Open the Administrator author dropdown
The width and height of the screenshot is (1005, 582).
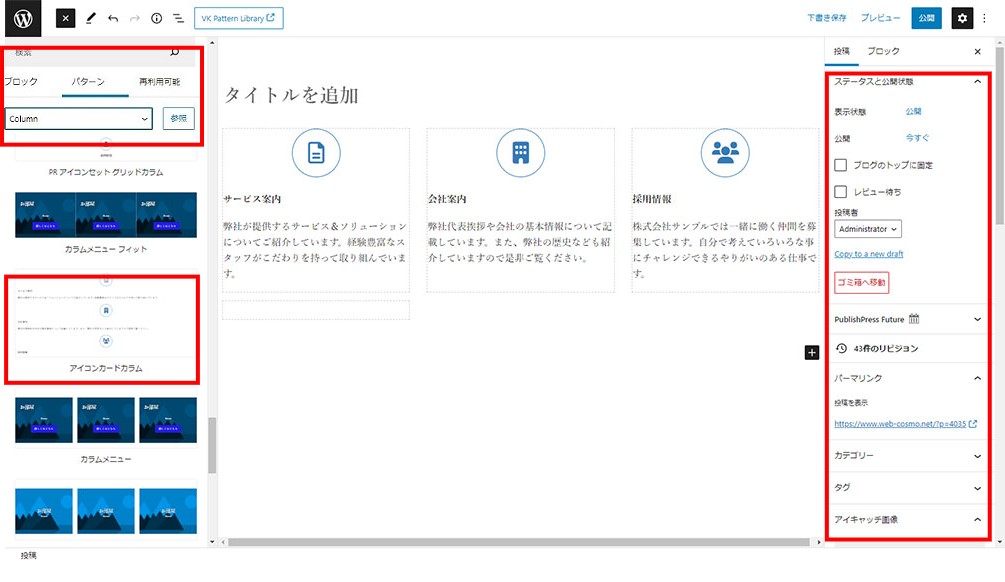pos(867,229)
